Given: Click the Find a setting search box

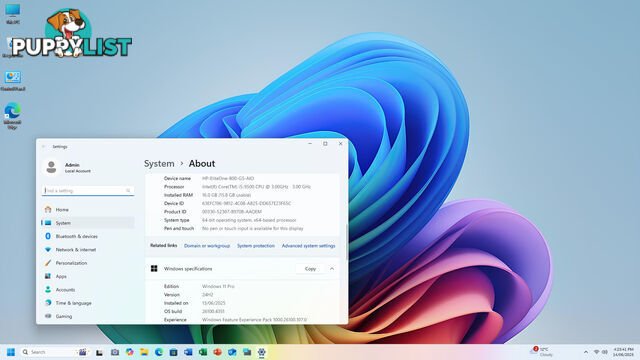Looking at the screenshot, I should tap(88, 191).
